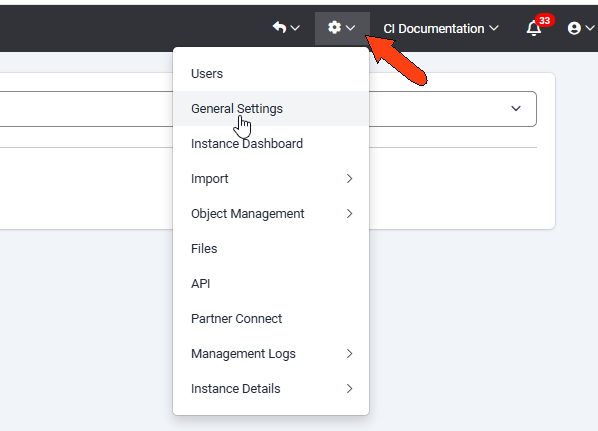The width and height of the screenshot is (598, 431).
Task: Expand the Management Logs submenu arrow
Action: (x=349, y=354)
